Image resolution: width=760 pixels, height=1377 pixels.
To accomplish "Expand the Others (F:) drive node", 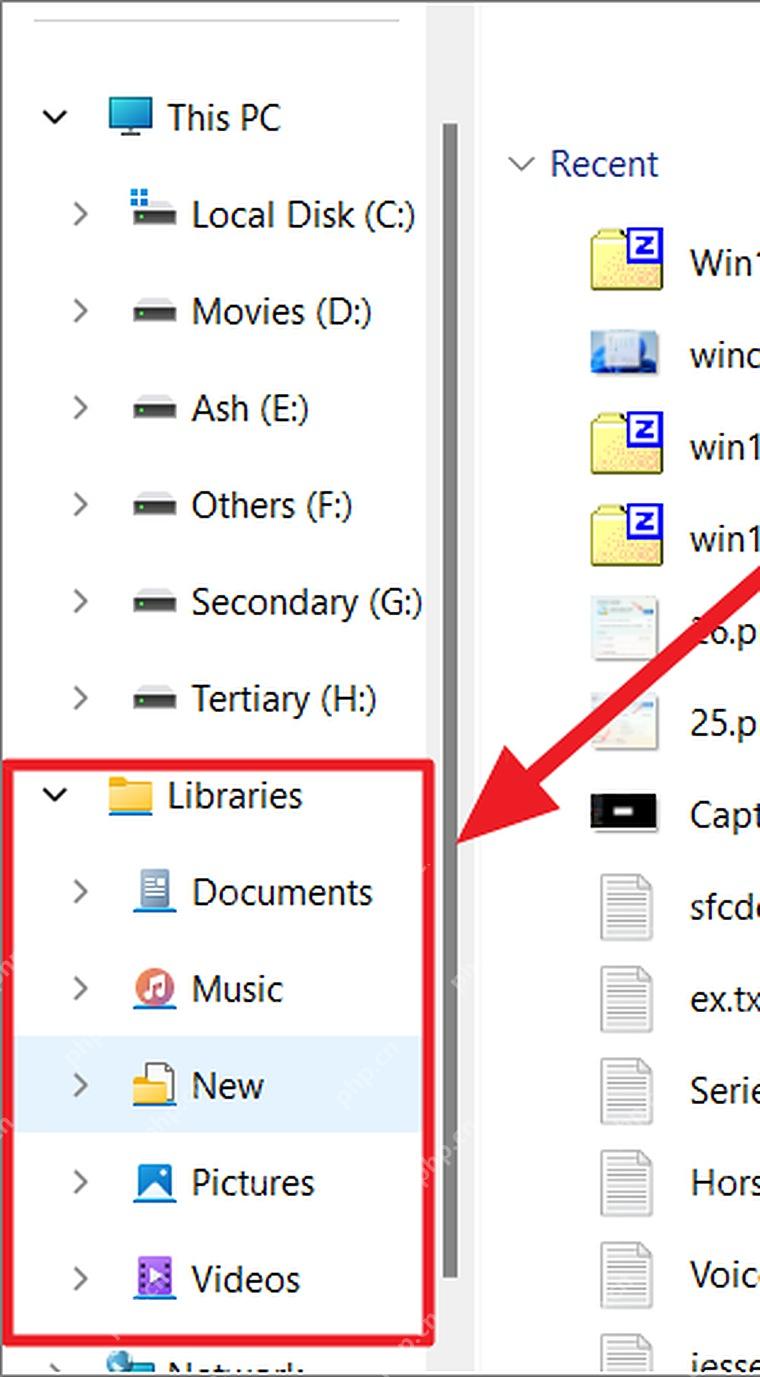I will pyautogui.click(x=80, y=505).
